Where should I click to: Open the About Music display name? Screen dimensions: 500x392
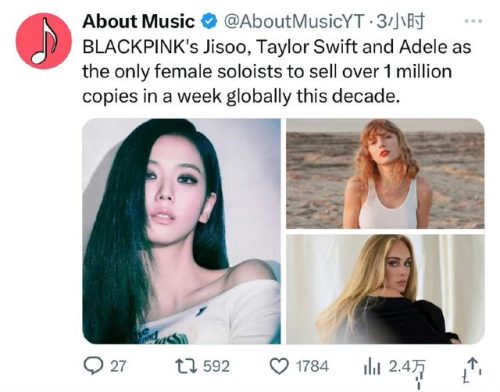pyautogui.click(x=138, y=22)
